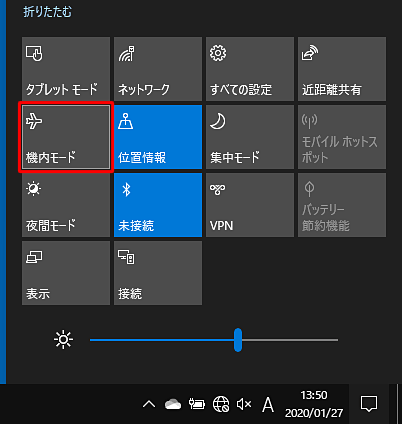Click the モバイル ホットスポット tile
The width and height of the screenshot is (402, 424).
[x=342, y=137]
